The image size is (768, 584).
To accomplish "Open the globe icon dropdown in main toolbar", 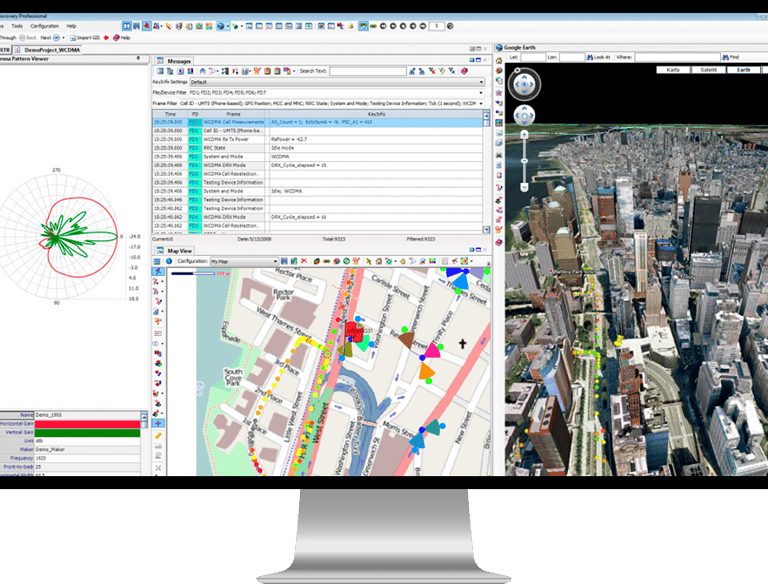I will coord(228,26).
